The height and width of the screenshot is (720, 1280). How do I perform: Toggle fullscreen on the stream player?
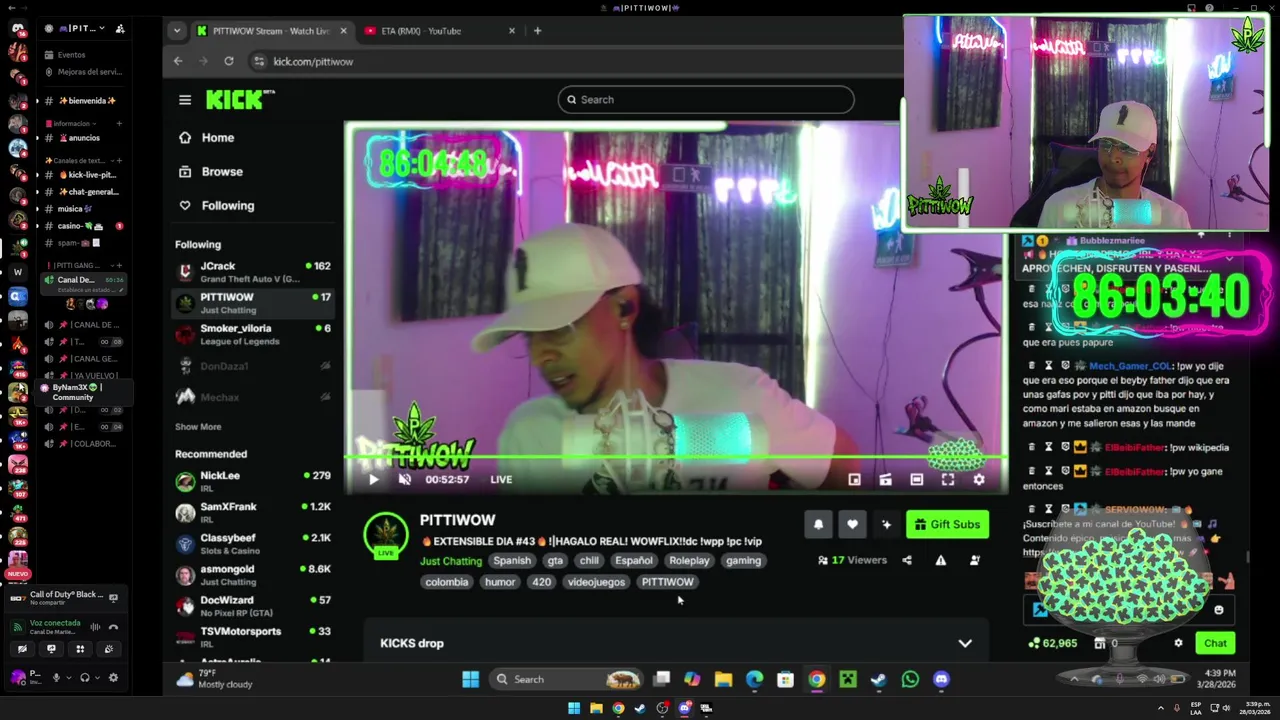coord(948,479)
